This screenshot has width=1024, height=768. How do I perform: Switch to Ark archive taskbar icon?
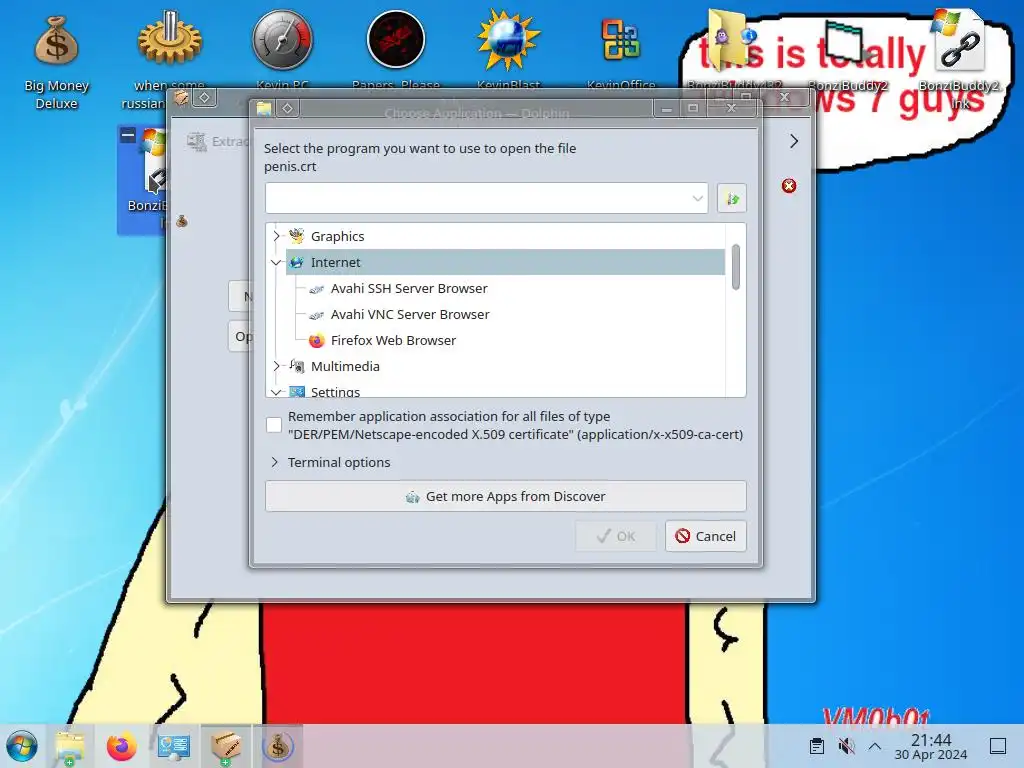(x=226, y=746)
